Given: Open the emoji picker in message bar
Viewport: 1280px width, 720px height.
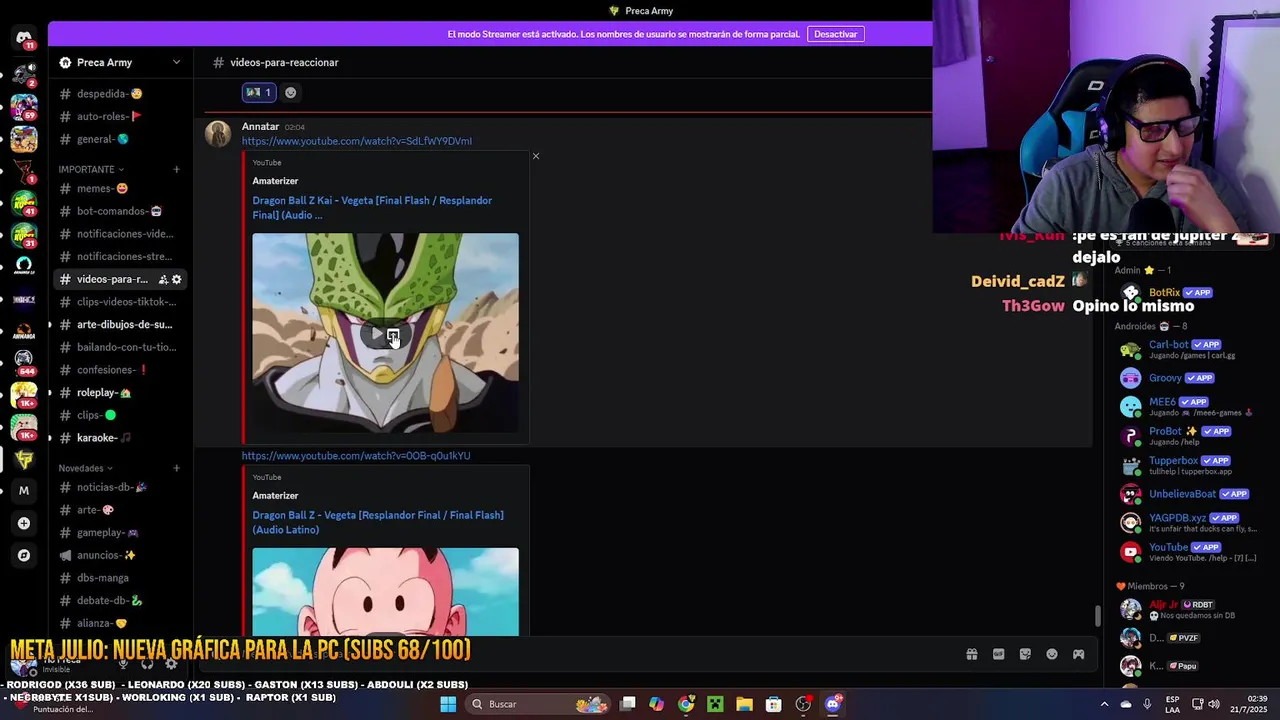Looking at the screenshot, I should click(1052, 654).
